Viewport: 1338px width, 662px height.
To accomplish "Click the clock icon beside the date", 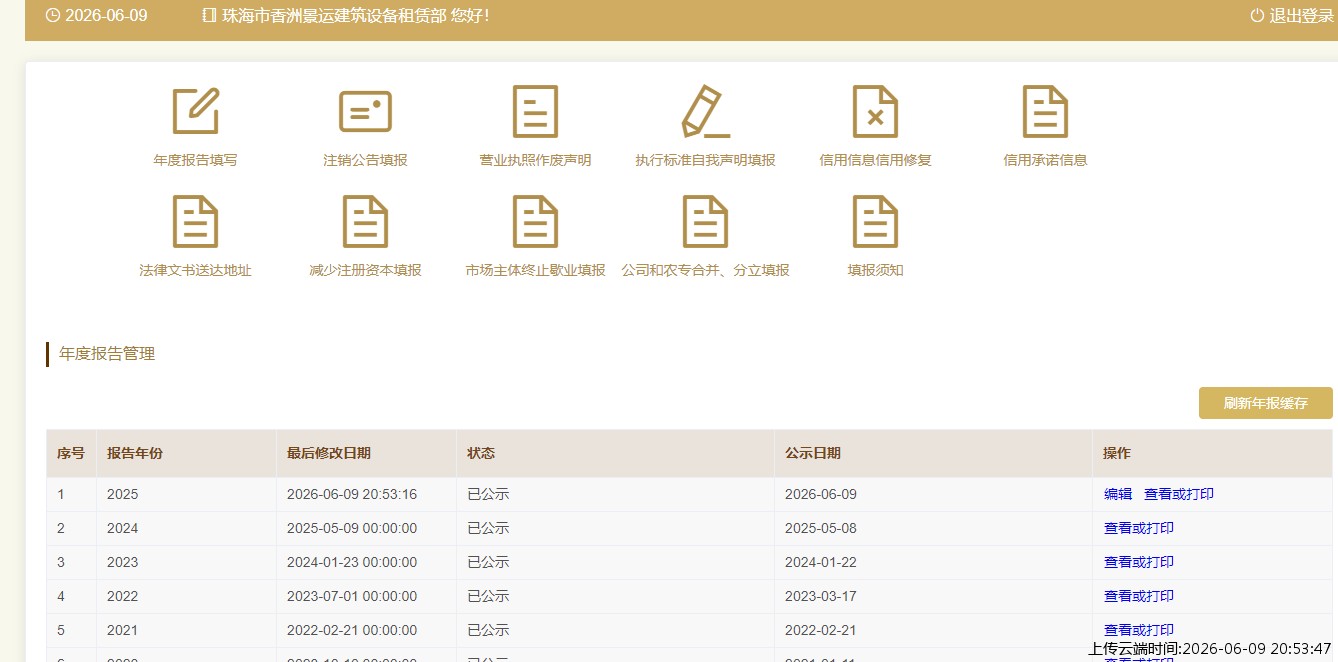I will [x=53, y=15].
